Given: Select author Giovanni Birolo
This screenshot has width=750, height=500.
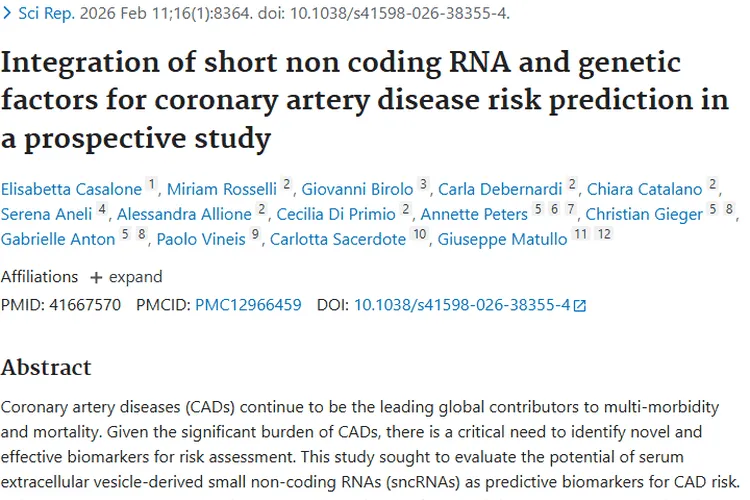Looking at the screenshot, I should click(358, 189).
